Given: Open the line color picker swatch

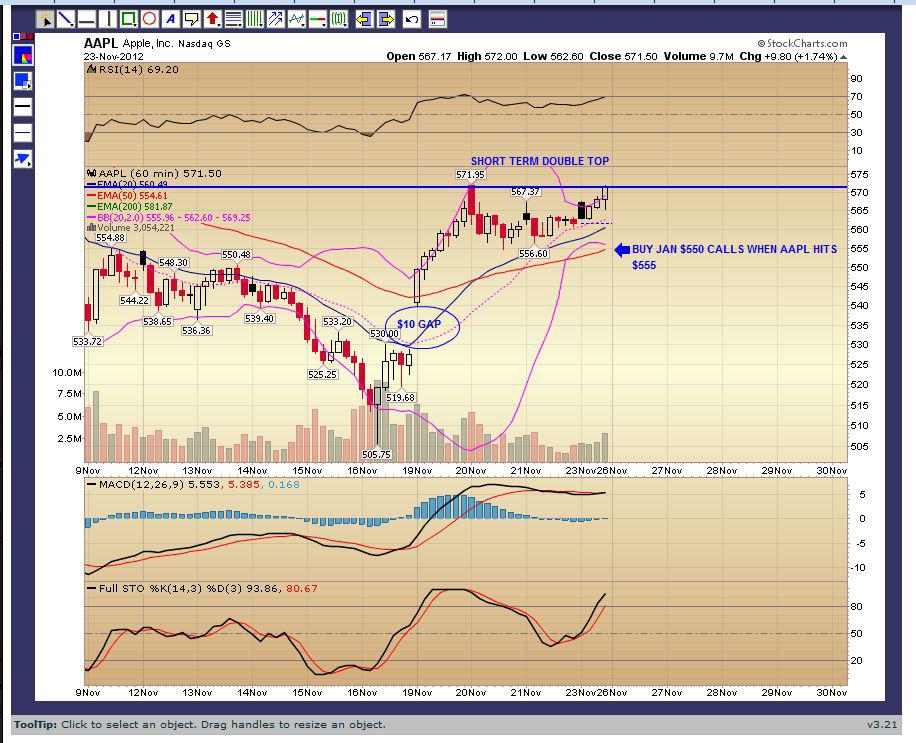Looking at the screenshot, I should (x=23, y=56).
